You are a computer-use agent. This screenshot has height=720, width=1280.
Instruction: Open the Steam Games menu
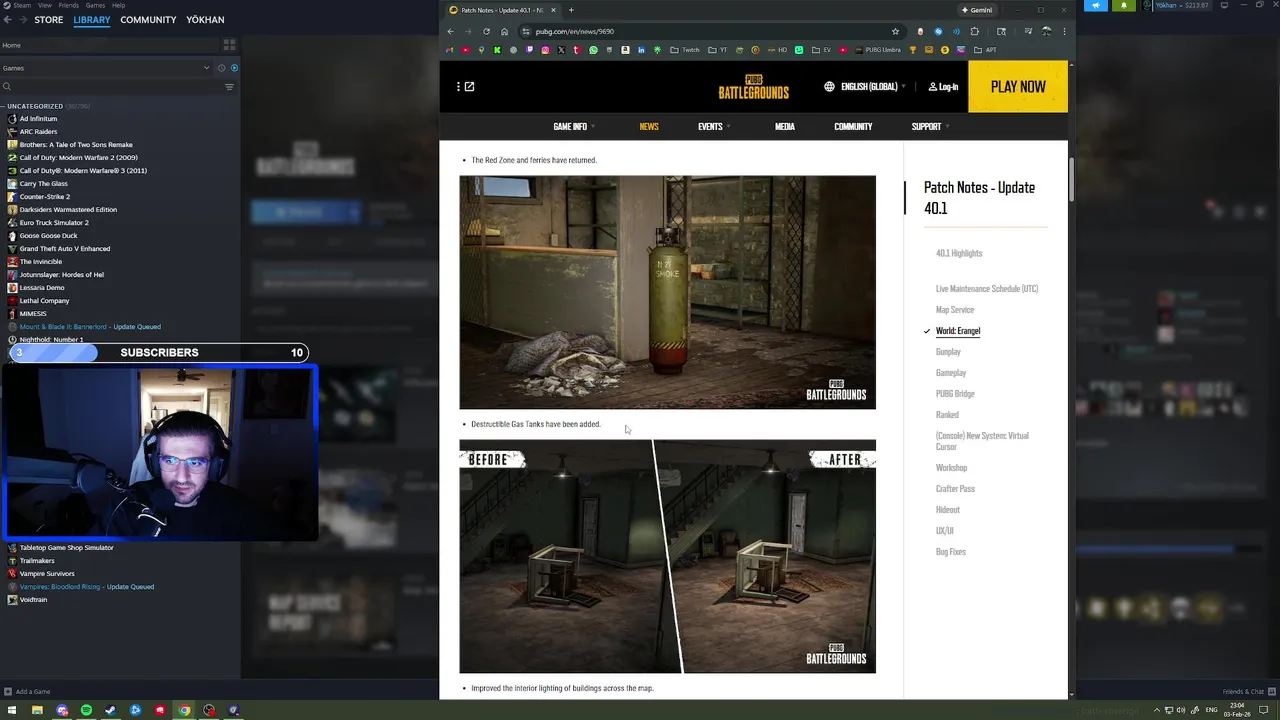coord(95,5)
